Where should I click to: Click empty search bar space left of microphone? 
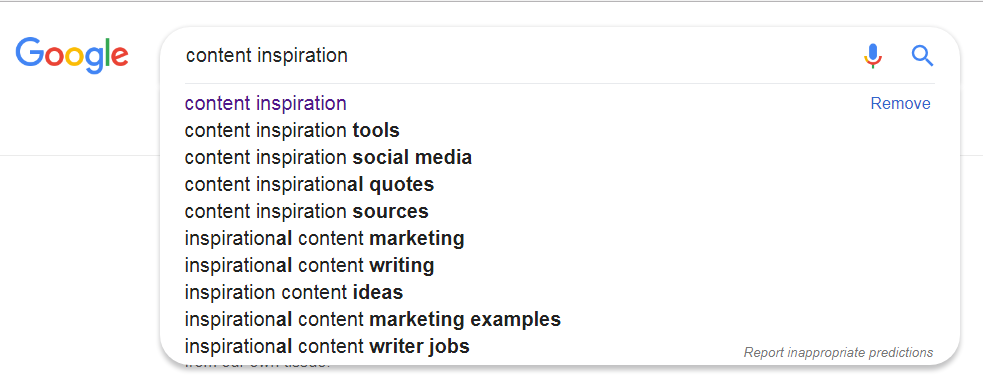(602, 56)
